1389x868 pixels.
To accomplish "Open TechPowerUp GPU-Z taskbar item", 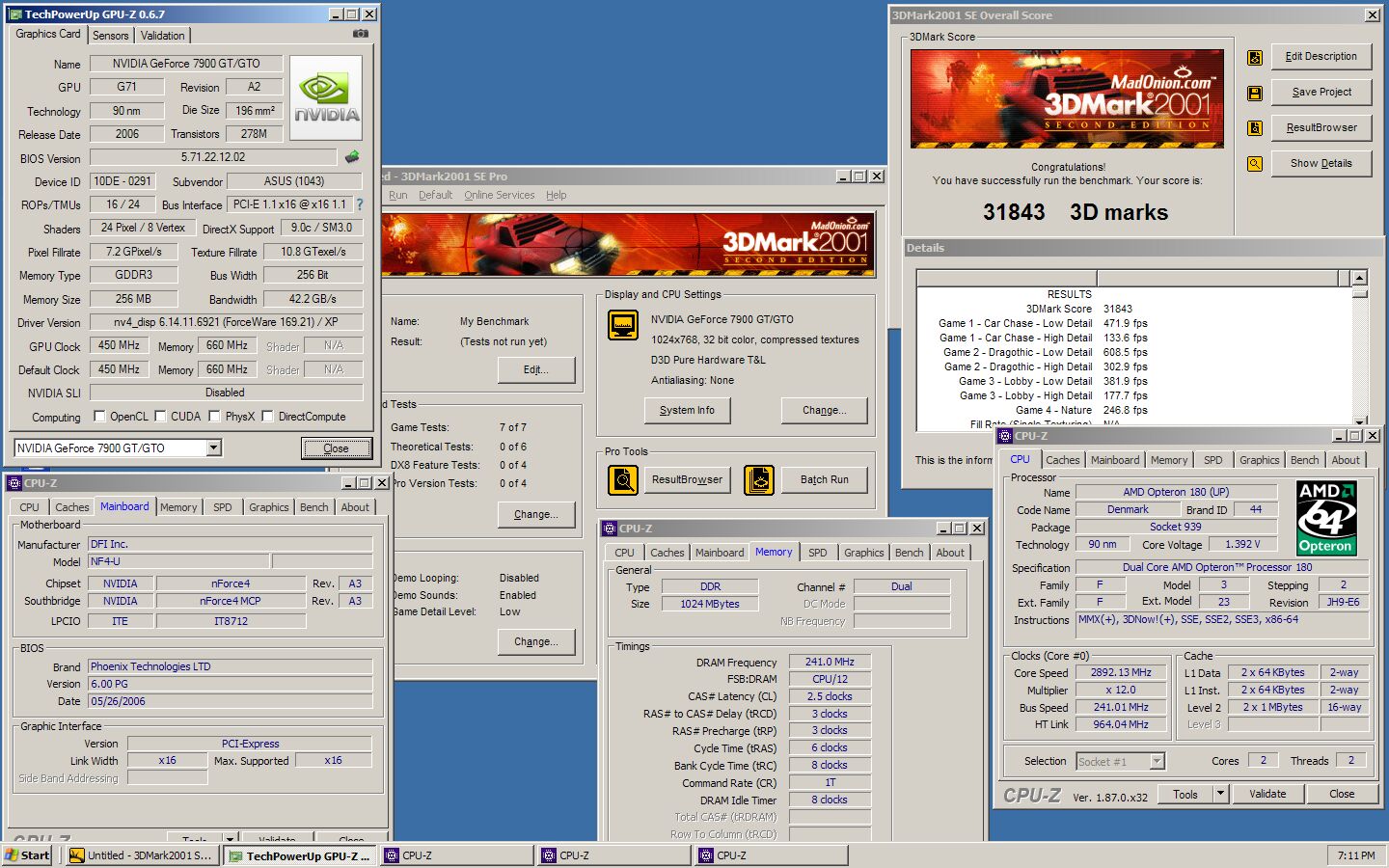I will click(x=300, y=855).
